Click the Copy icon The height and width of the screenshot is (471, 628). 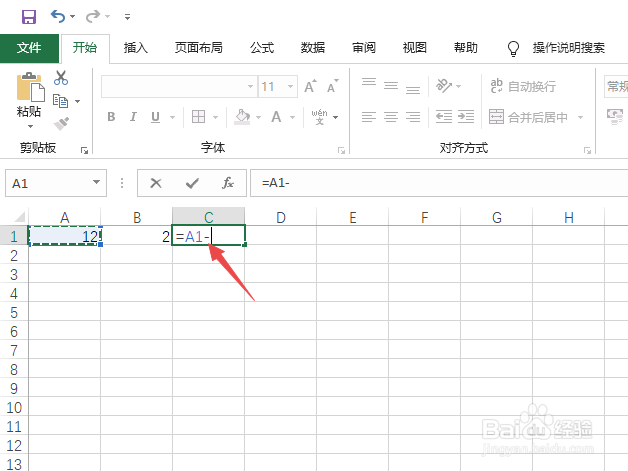60,101
